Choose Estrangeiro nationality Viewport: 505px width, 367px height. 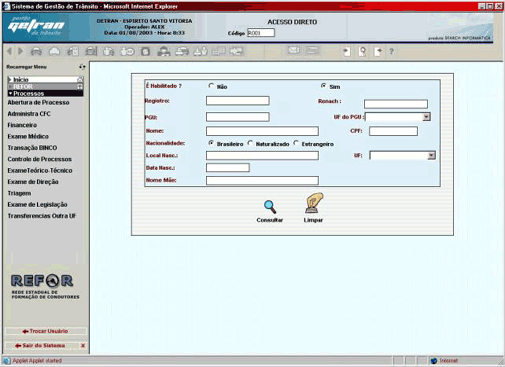point(296,143)
